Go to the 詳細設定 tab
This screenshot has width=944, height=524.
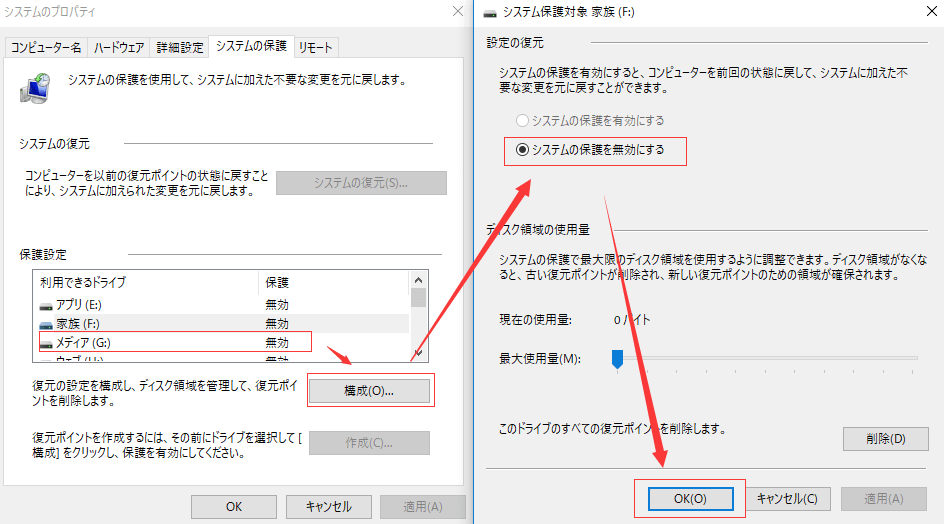coord(179,48)
